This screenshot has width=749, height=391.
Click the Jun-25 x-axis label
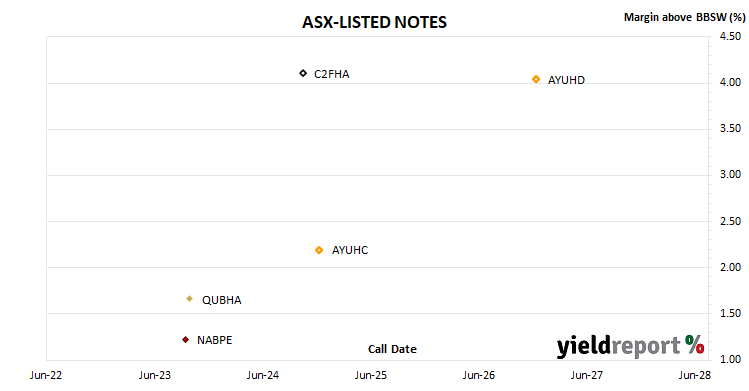tap(371, 375)
